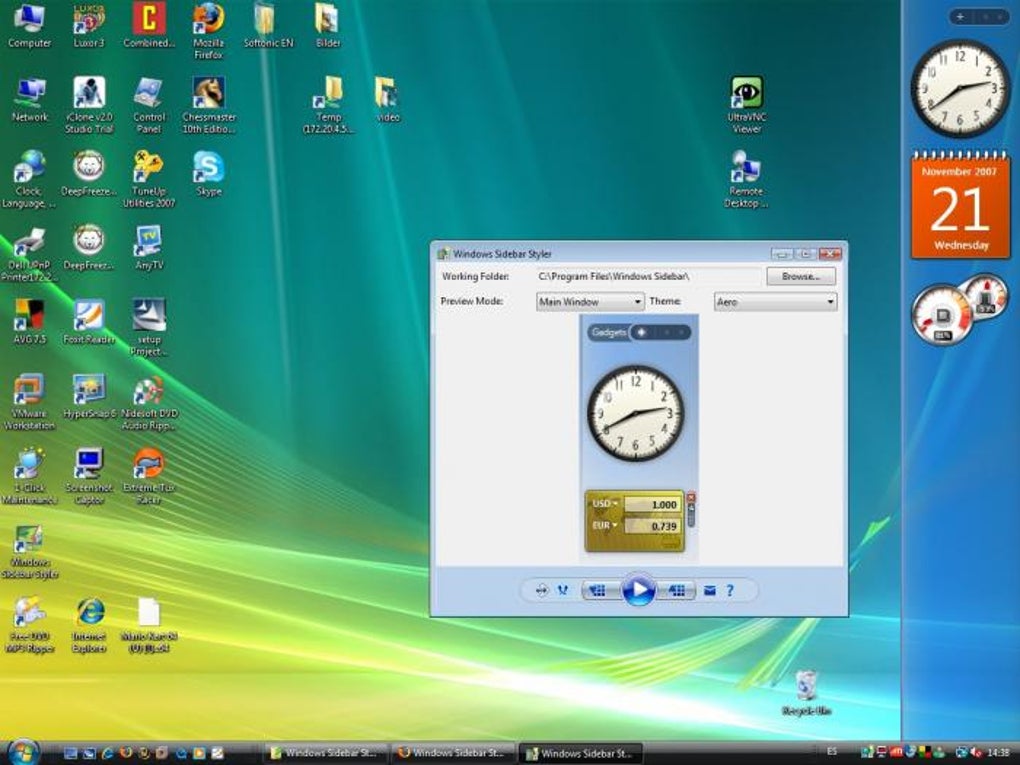Screen dimensions: 1020x765
Task: Open help via the question mark icon
Action: pyautogui.click(x=730, y=591)
